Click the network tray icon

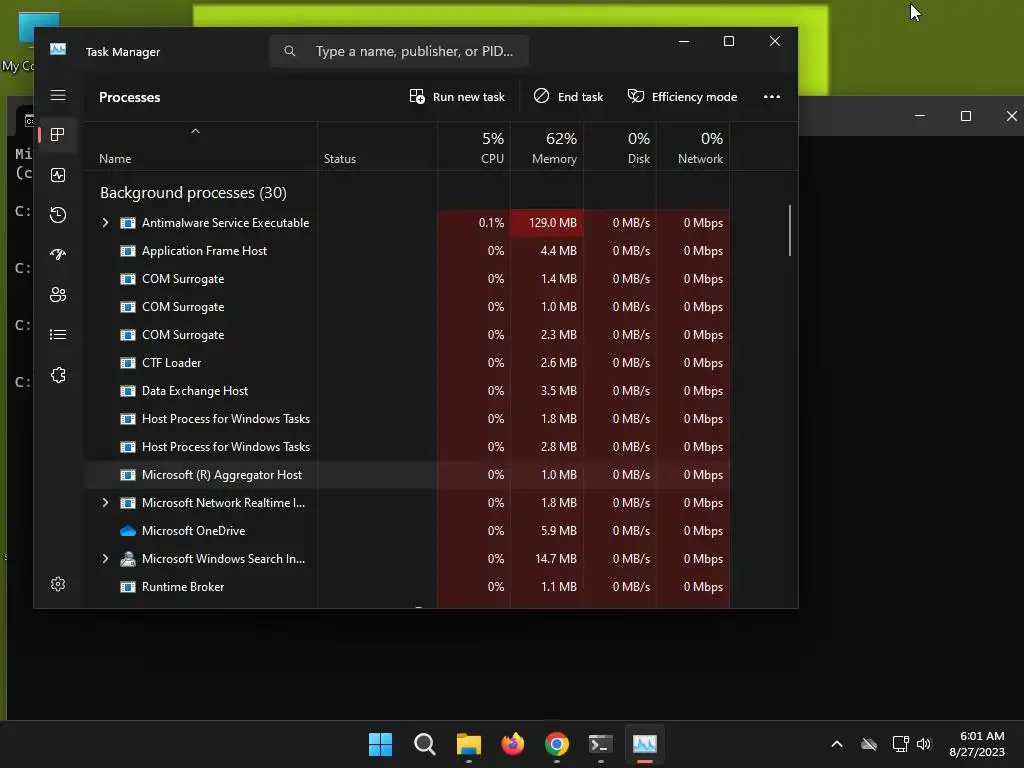[x=901, y=744]
